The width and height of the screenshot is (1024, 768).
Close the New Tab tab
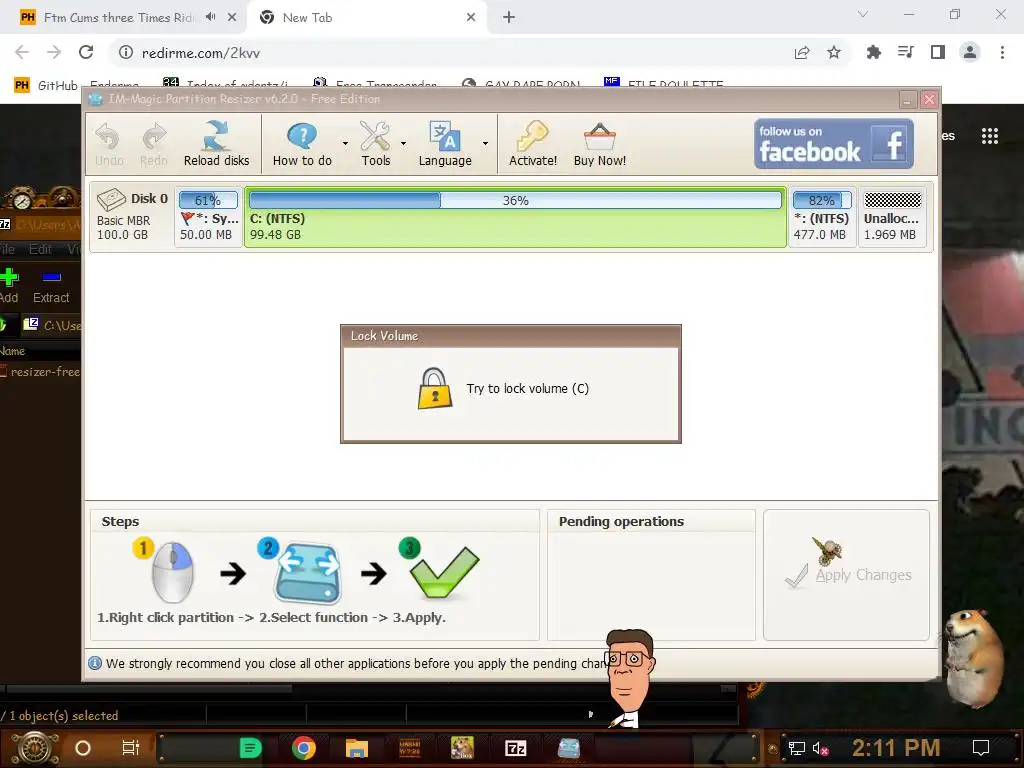click(471, 18)
